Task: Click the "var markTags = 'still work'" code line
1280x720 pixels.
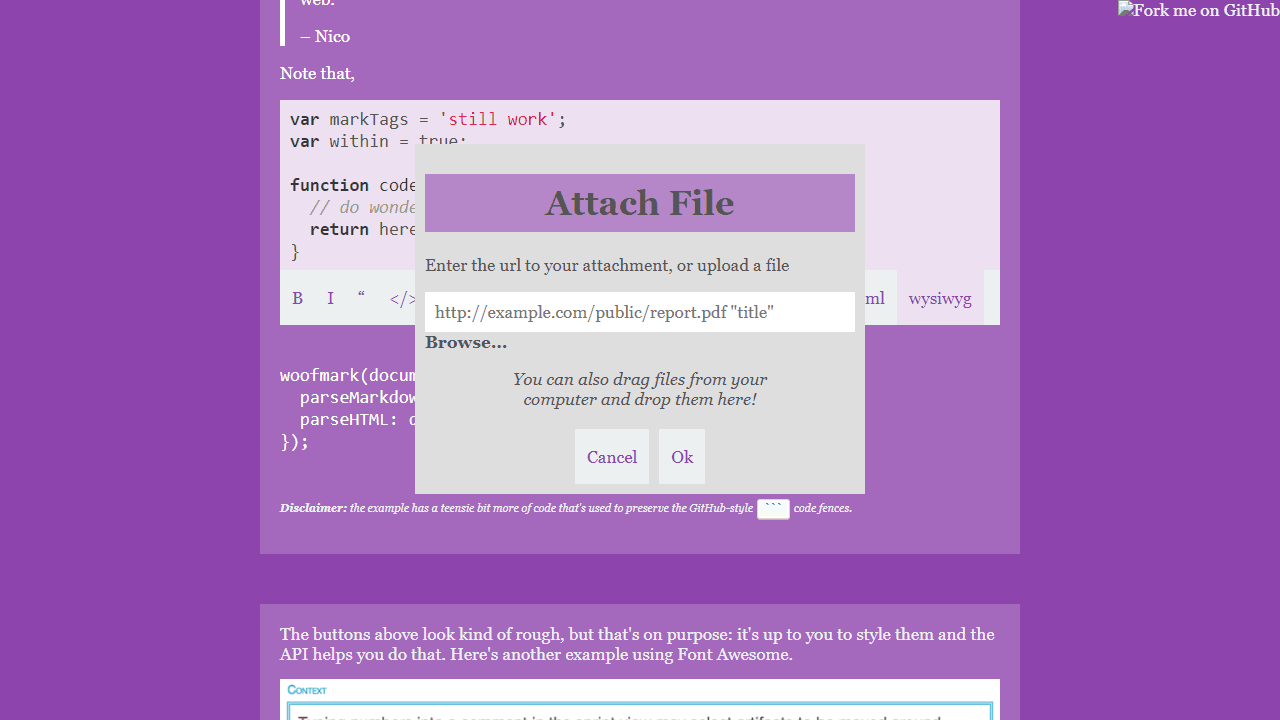Action: tap(428, 119)
